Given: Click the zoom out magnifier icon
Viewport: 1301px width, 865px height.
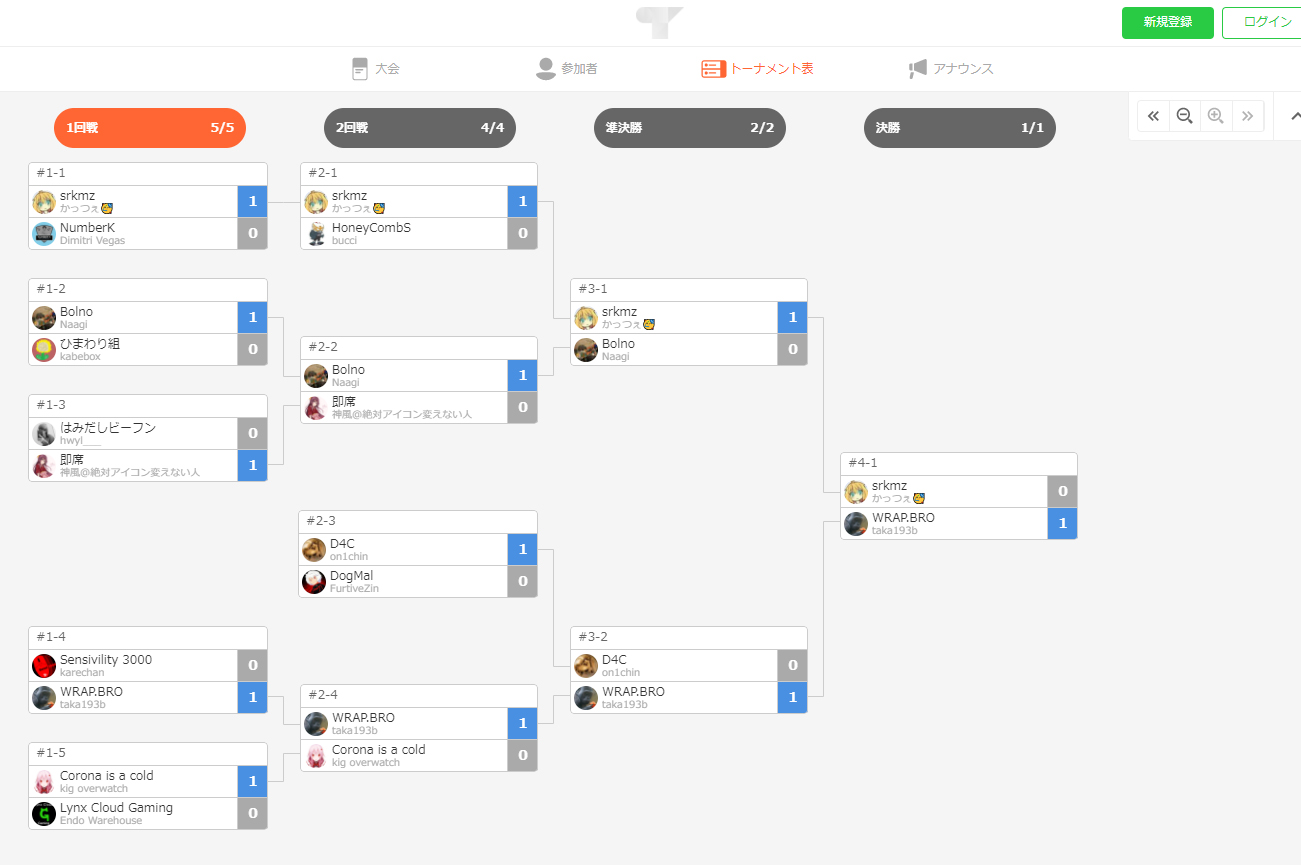Looking at the screenshot, I should coord(1184,116).
